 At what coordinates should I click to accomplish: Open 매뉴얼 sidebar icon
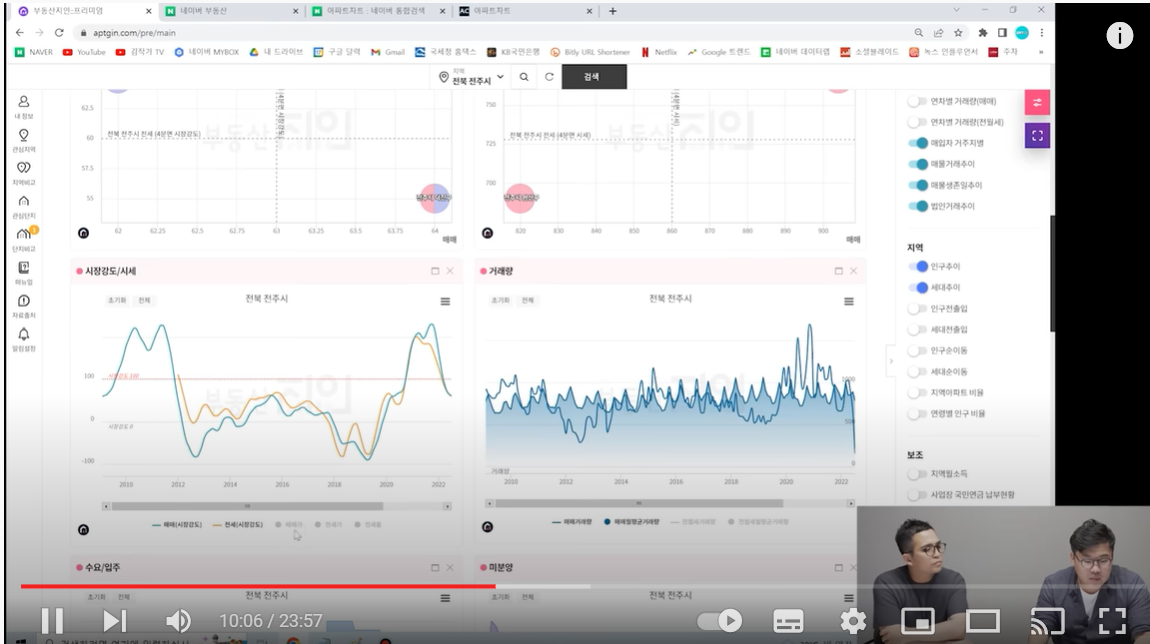coord(23,272)
